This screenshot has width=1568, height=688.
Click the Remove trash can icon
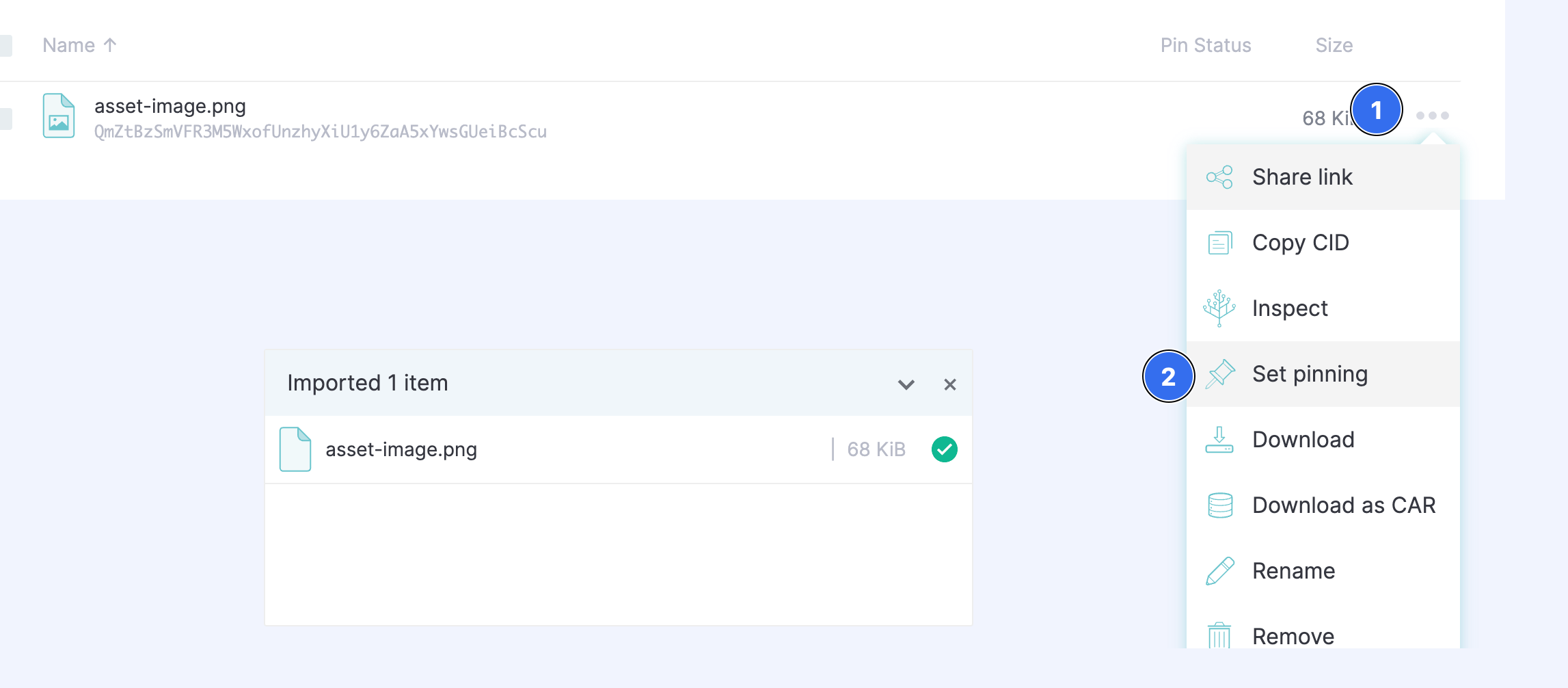click(x=1219, y=635)
